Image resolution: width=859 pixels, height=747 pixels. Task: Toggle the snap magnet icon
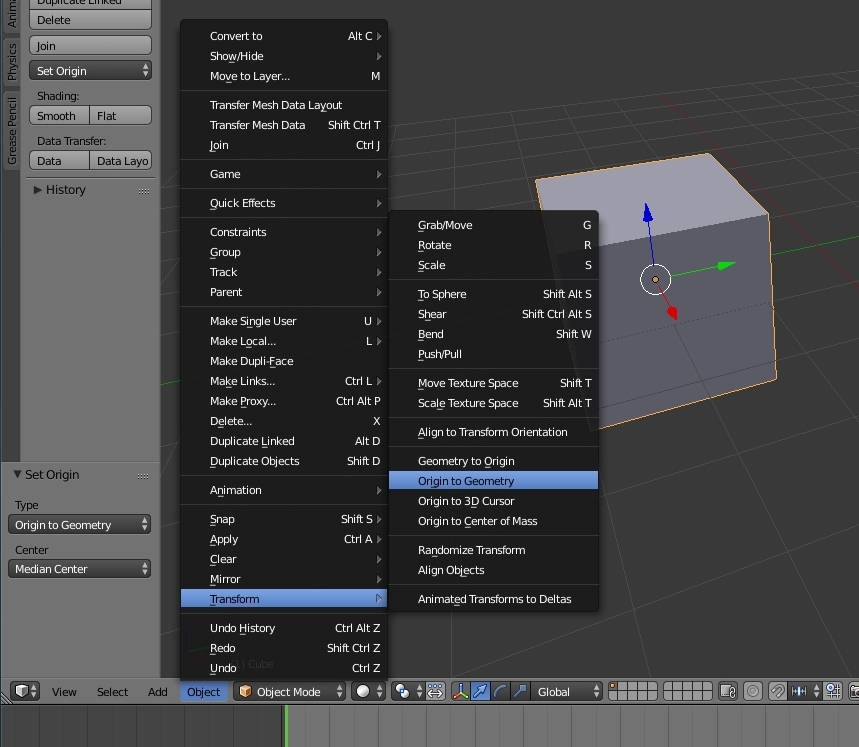point(777,691)
